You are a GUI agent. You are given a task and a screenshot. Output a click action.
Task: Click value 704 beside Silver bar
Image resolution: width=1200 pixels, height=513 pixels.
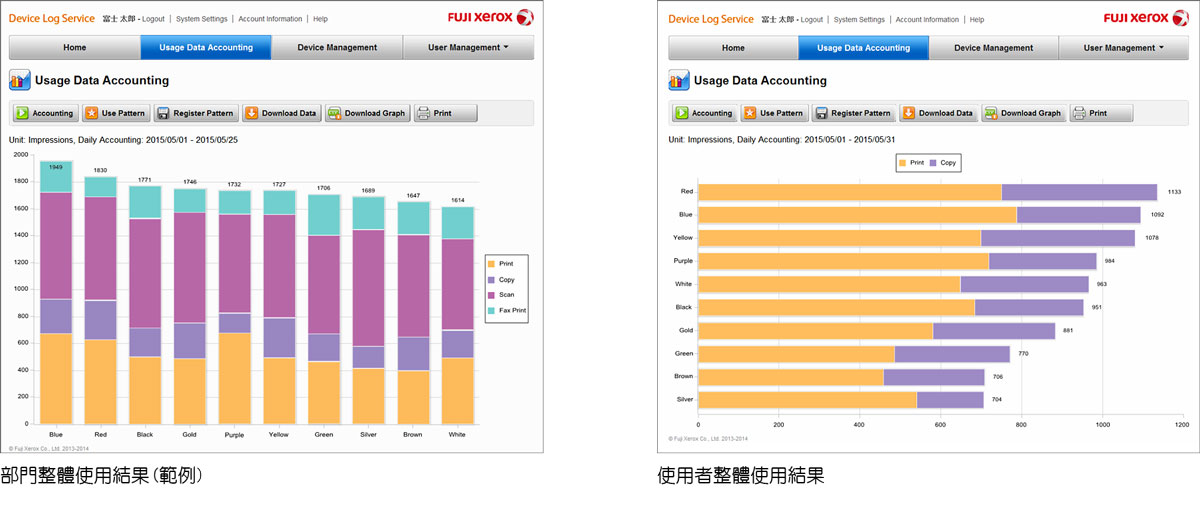[998, 400]
